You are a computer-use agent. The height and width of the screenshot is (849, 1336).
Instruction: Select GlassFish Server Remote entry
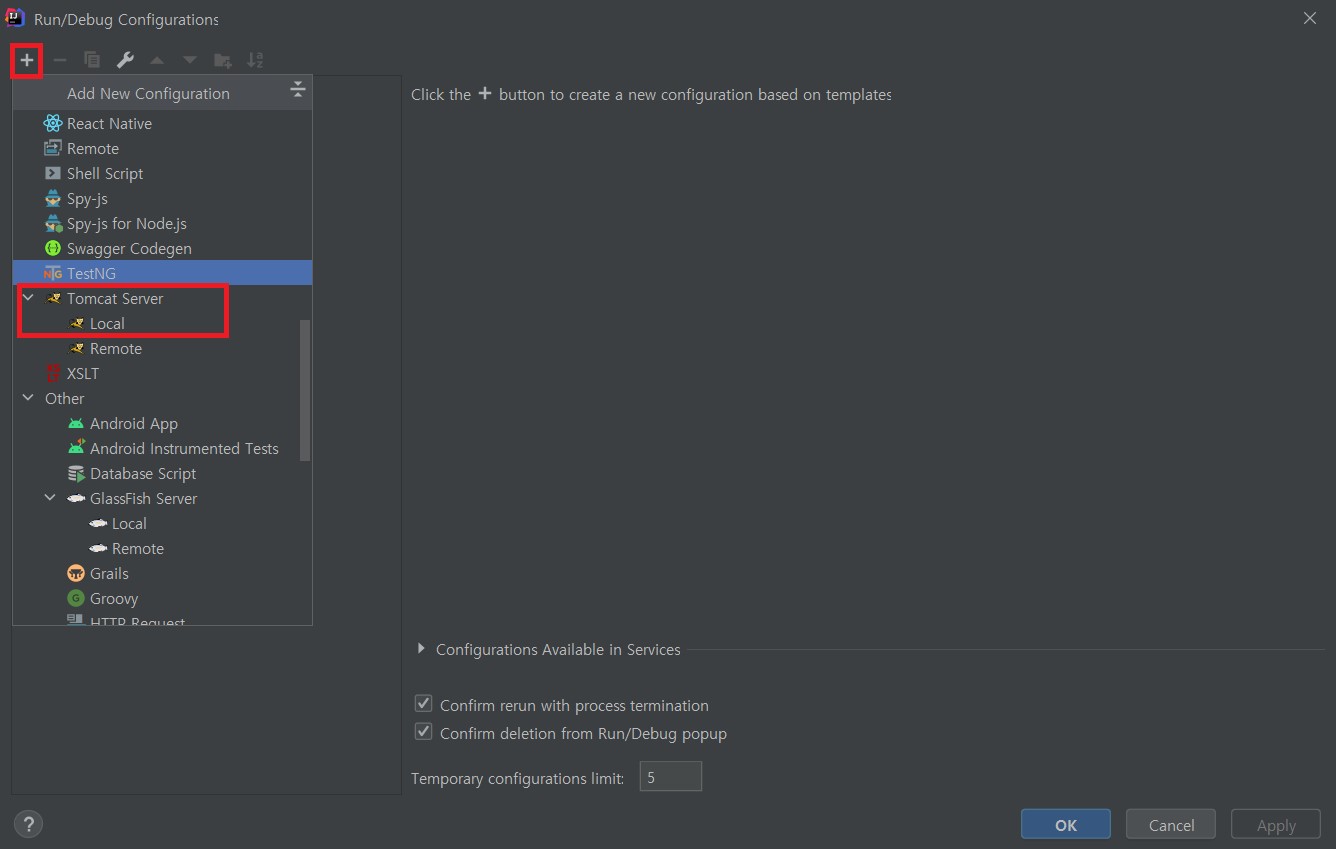[162, 548]
